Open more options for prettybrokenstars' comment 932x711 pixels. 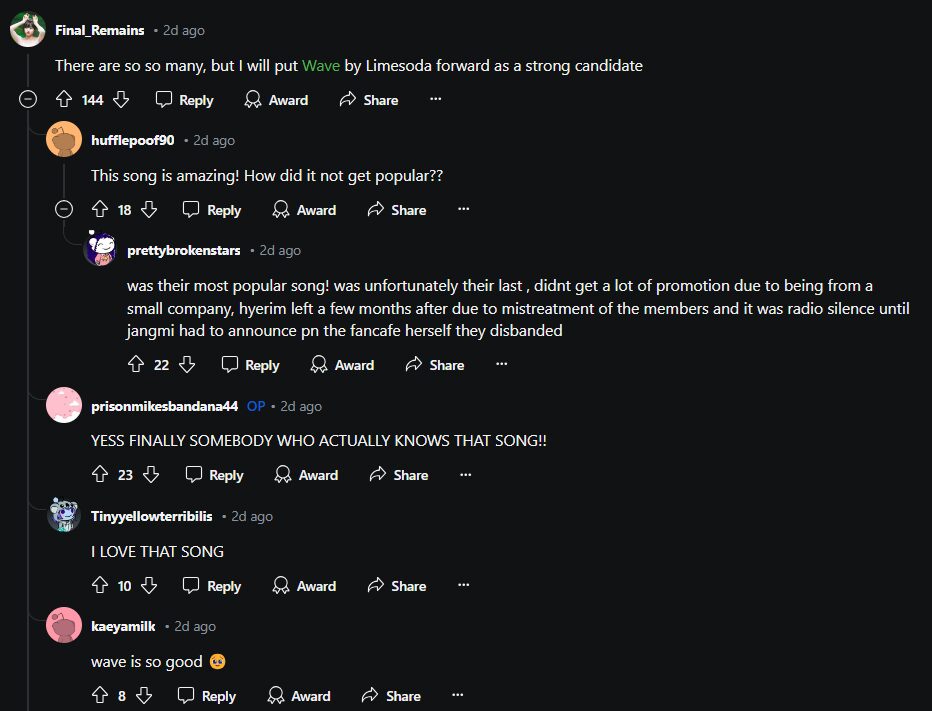[x=500, y=365]
